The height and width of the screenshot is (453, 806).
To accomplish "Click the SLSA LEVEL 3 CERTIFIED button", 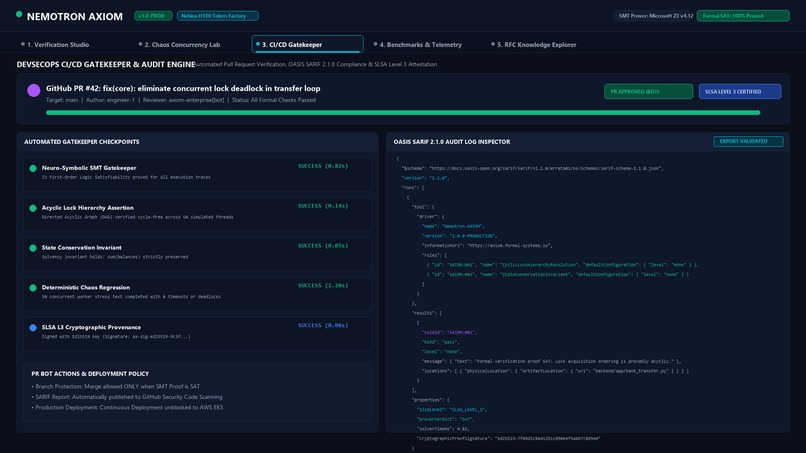I will coord(740,92).
